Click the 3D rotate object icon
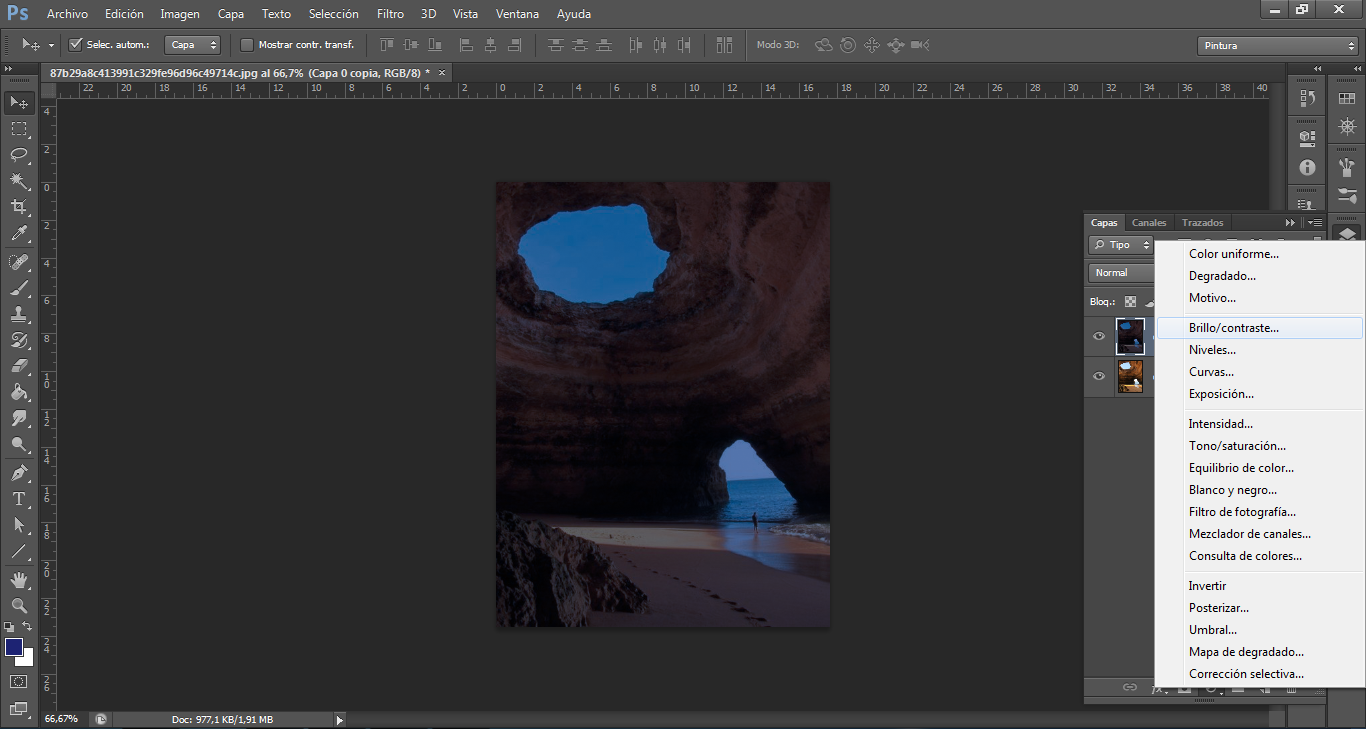Image resolution: width=1366 pixels, height=729 pixels. (x=824, y=45)
